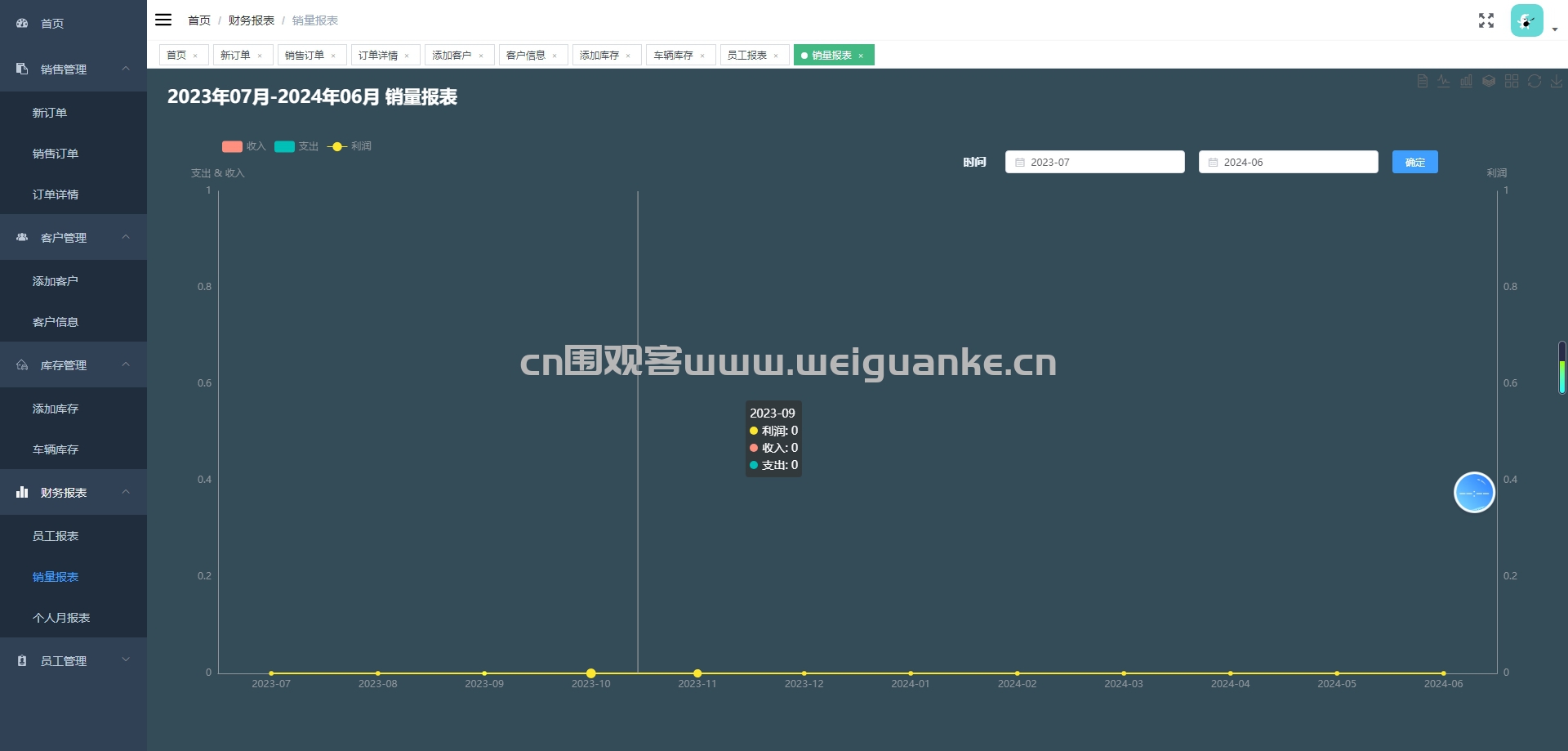Image resolution: width=1568 pixels, height=751 pixels.
Task: Open 员工报表 in the sidebar
Action: click(x=73, y=536)
